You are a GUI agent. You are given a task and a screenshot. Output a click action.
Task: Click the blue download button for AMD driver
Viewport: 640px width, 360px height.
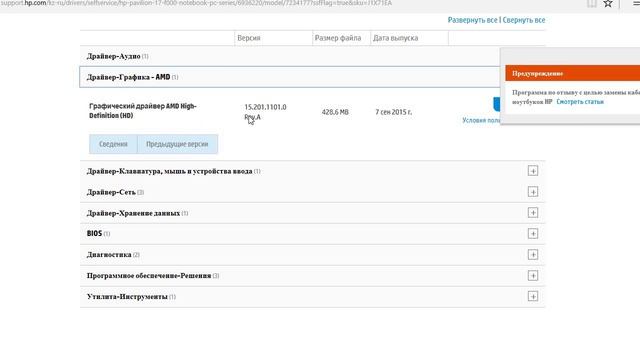click(x=497, y=104)
